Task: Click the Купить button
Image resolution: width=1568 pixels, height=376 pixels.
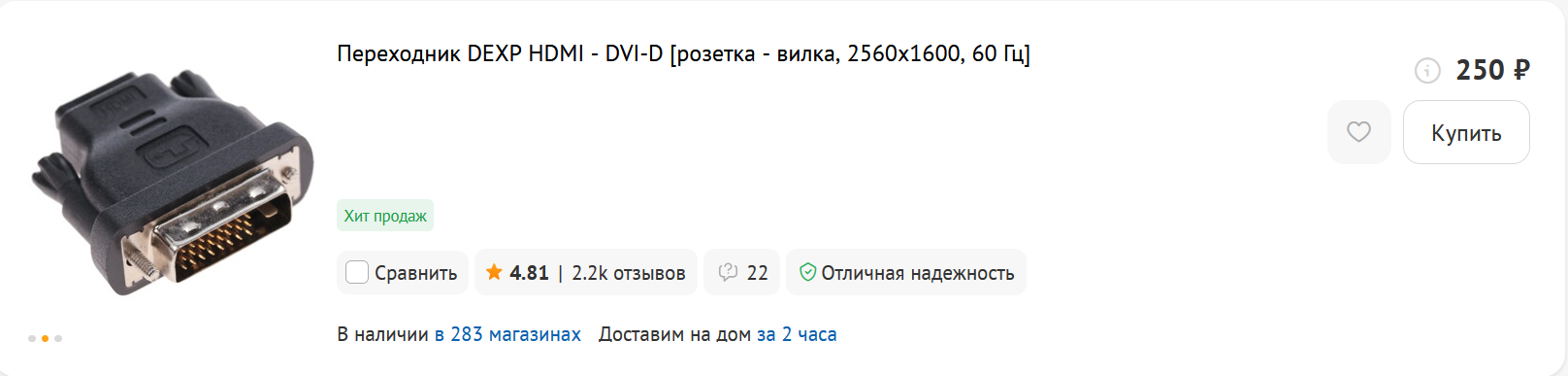Action: (x=1466, y=132)
